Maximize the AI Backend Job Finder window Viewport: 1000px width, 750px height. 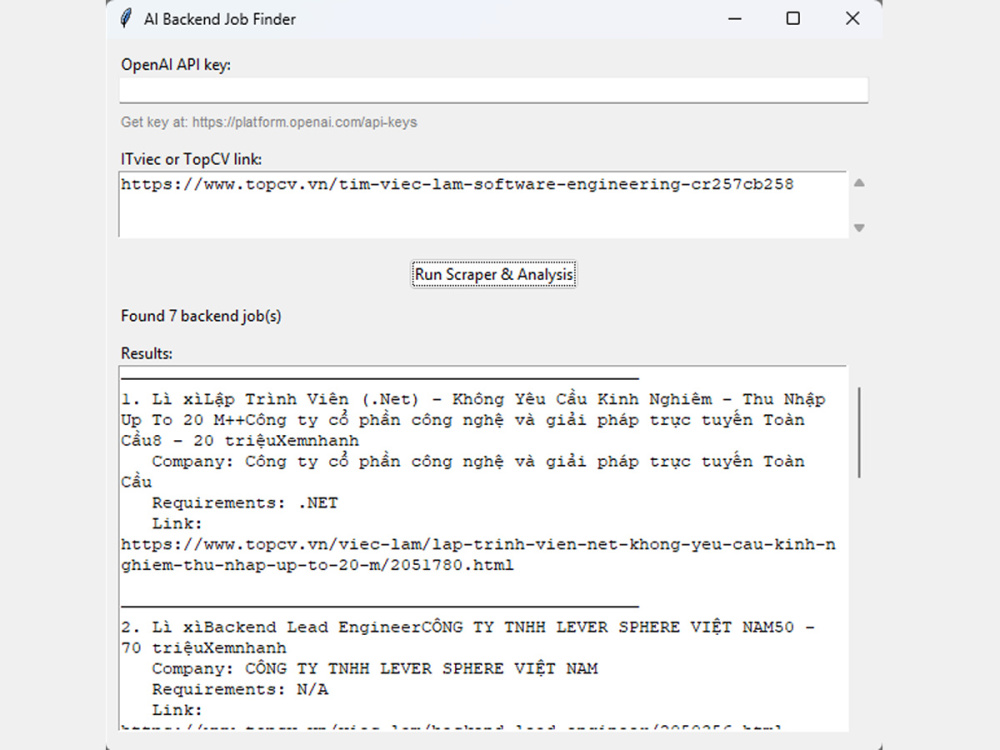(x=793, y=18)
